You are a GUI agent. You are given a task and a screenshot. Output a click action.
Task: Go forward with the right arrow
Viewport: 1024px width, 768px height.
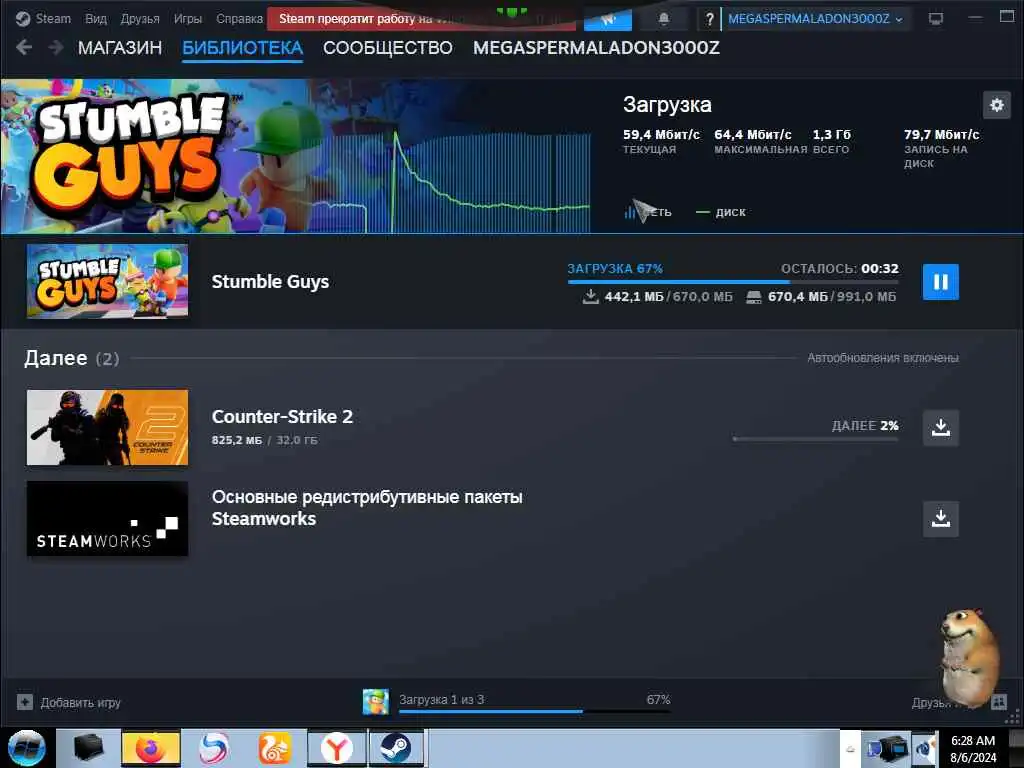56,47
